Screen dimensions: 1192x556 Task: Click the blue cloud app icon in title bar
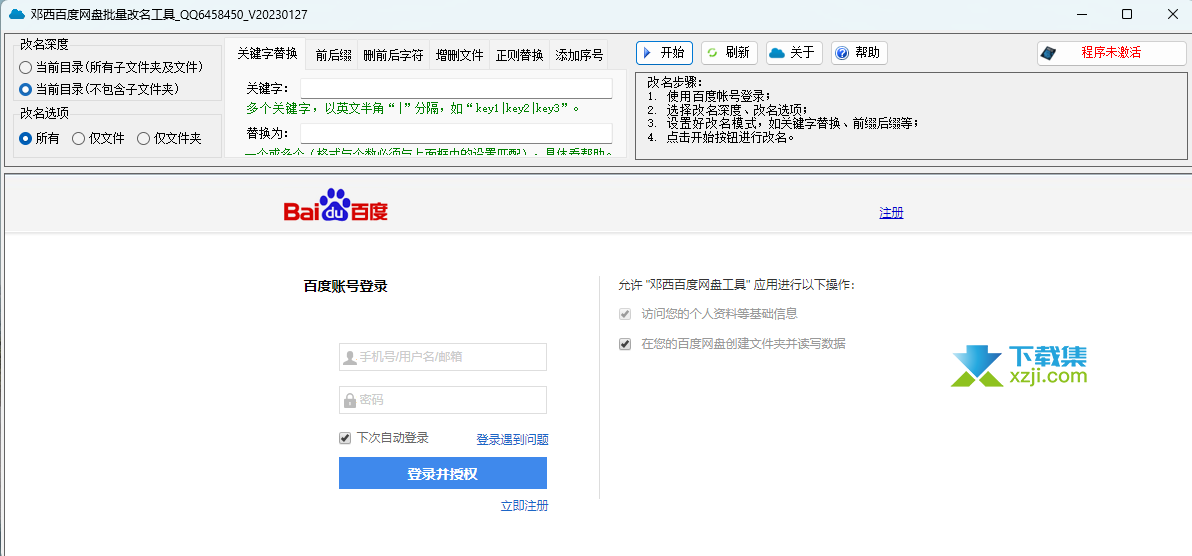pyautogui.click(x=16, y=14)
